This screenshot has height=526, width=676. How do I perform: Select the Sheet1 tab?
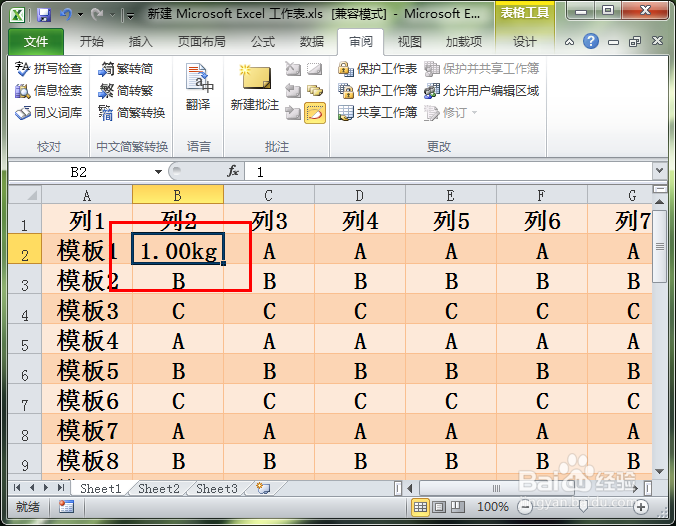[101, 488]
